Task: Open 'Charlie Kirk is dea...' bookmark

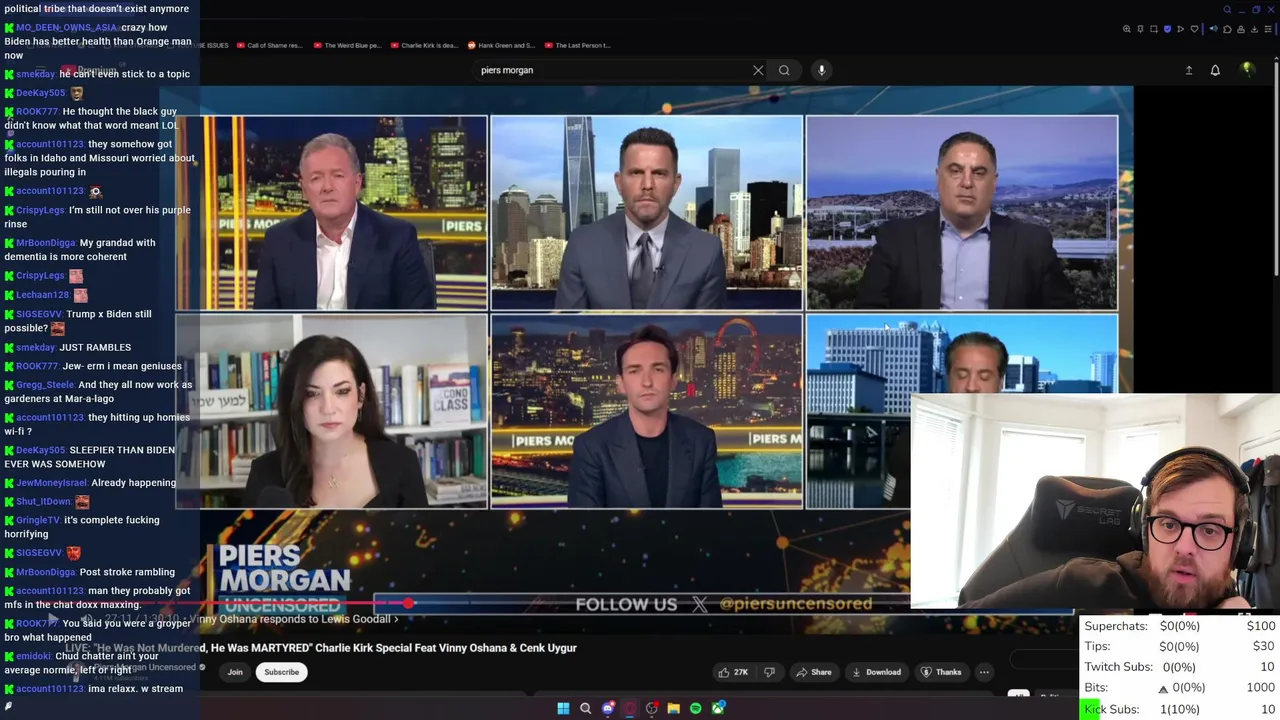Action: tap(424, 45)
